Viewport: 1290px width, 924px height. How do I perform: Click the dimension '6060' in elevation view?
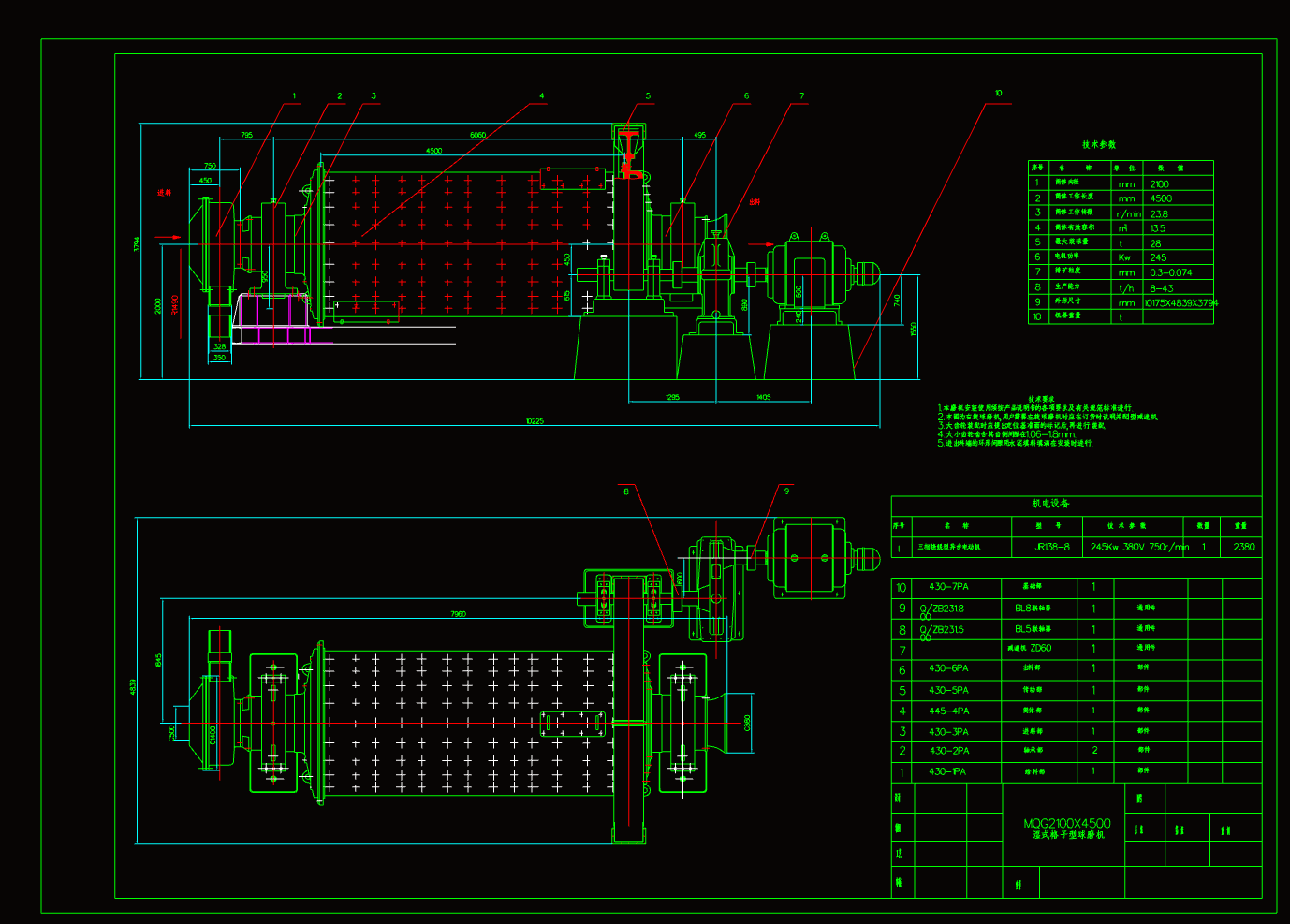pyautogui.click(x=477, y=135)
